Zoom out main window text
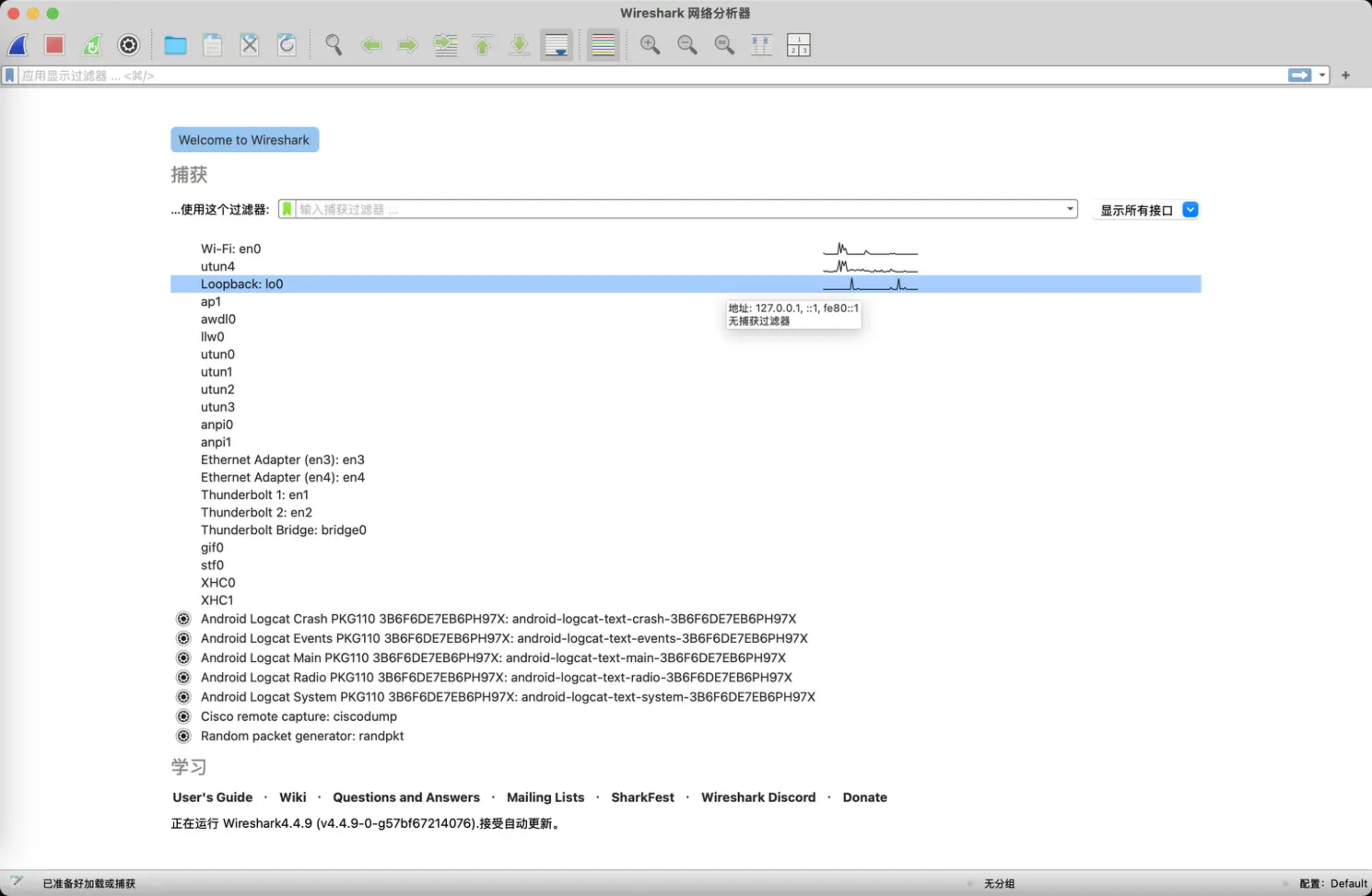The width and height of the screenshot is (1372, 896). click(687, 45)
